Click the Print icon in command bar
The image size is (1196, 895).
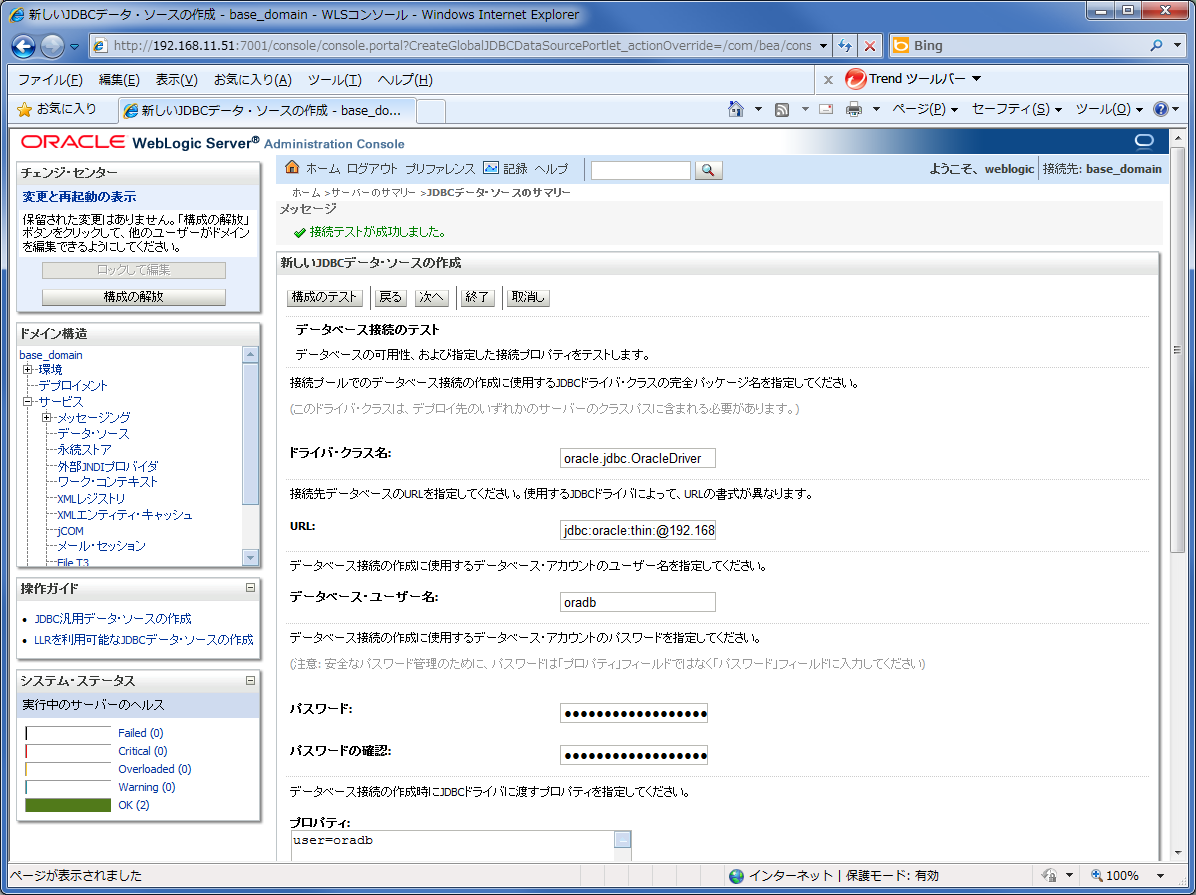pos(854,109)
